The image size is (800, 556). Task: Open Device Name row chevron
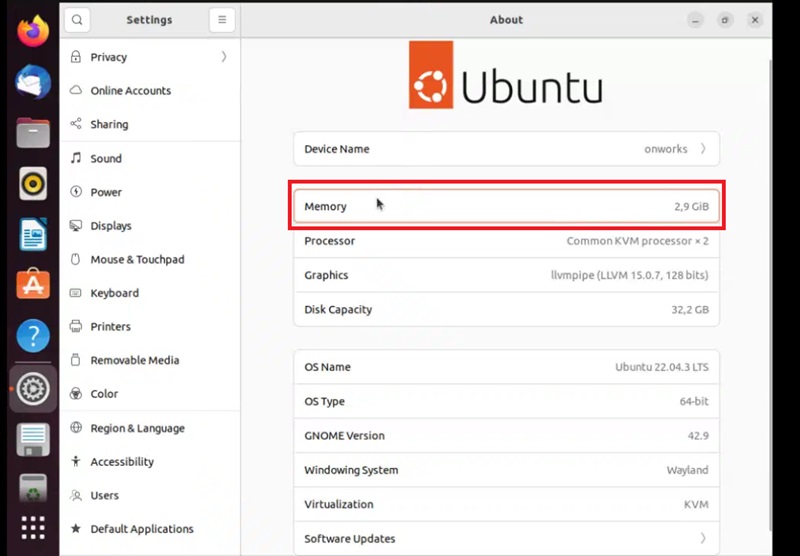[703, 148]
